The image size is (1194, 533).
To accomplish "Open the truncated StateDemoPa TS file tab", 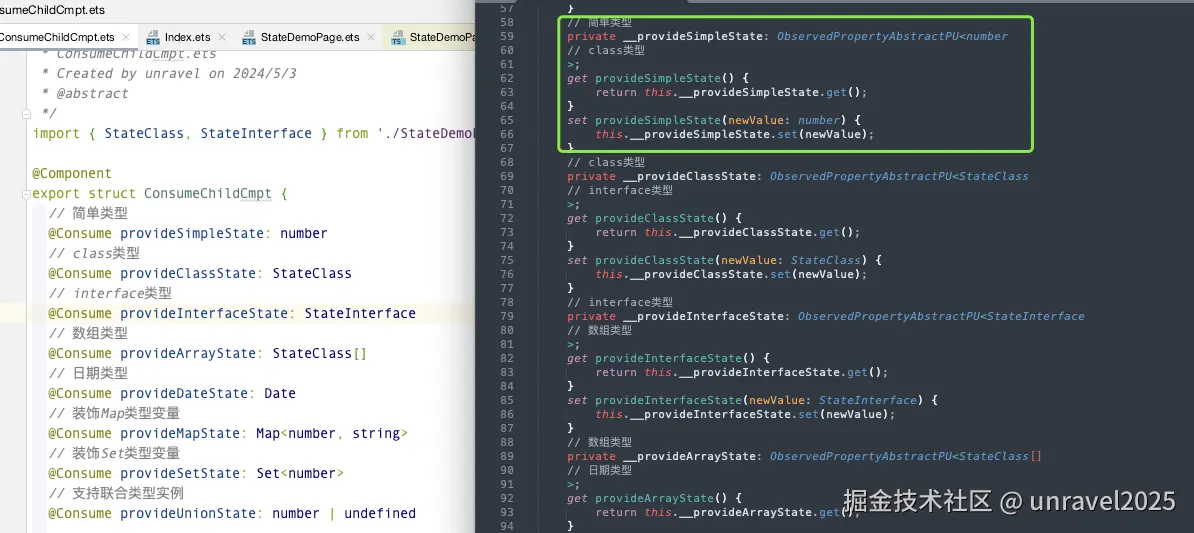I will coord(442,37).
